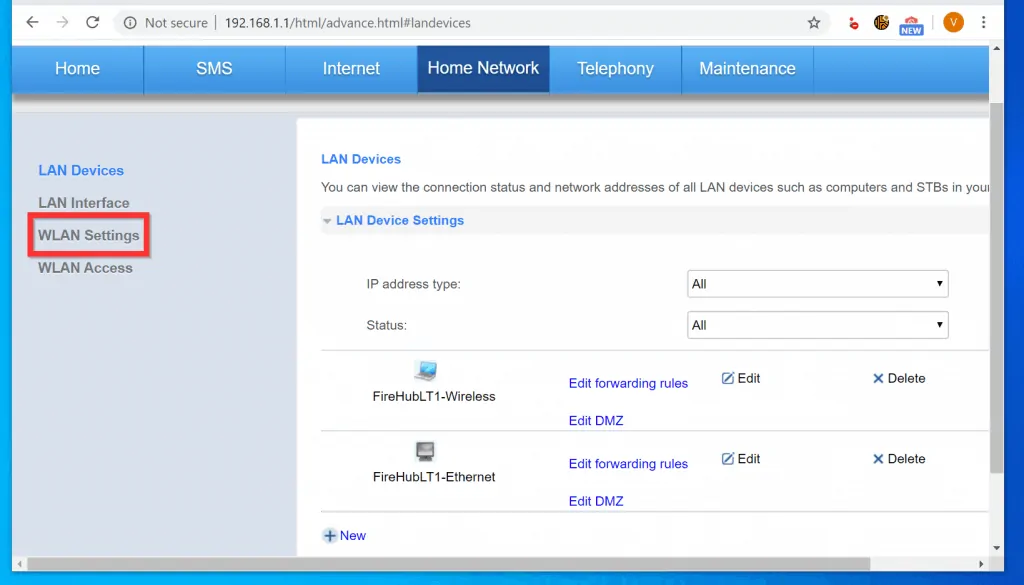
Task: Click the browser back arrow
Action: coord(32,22)
